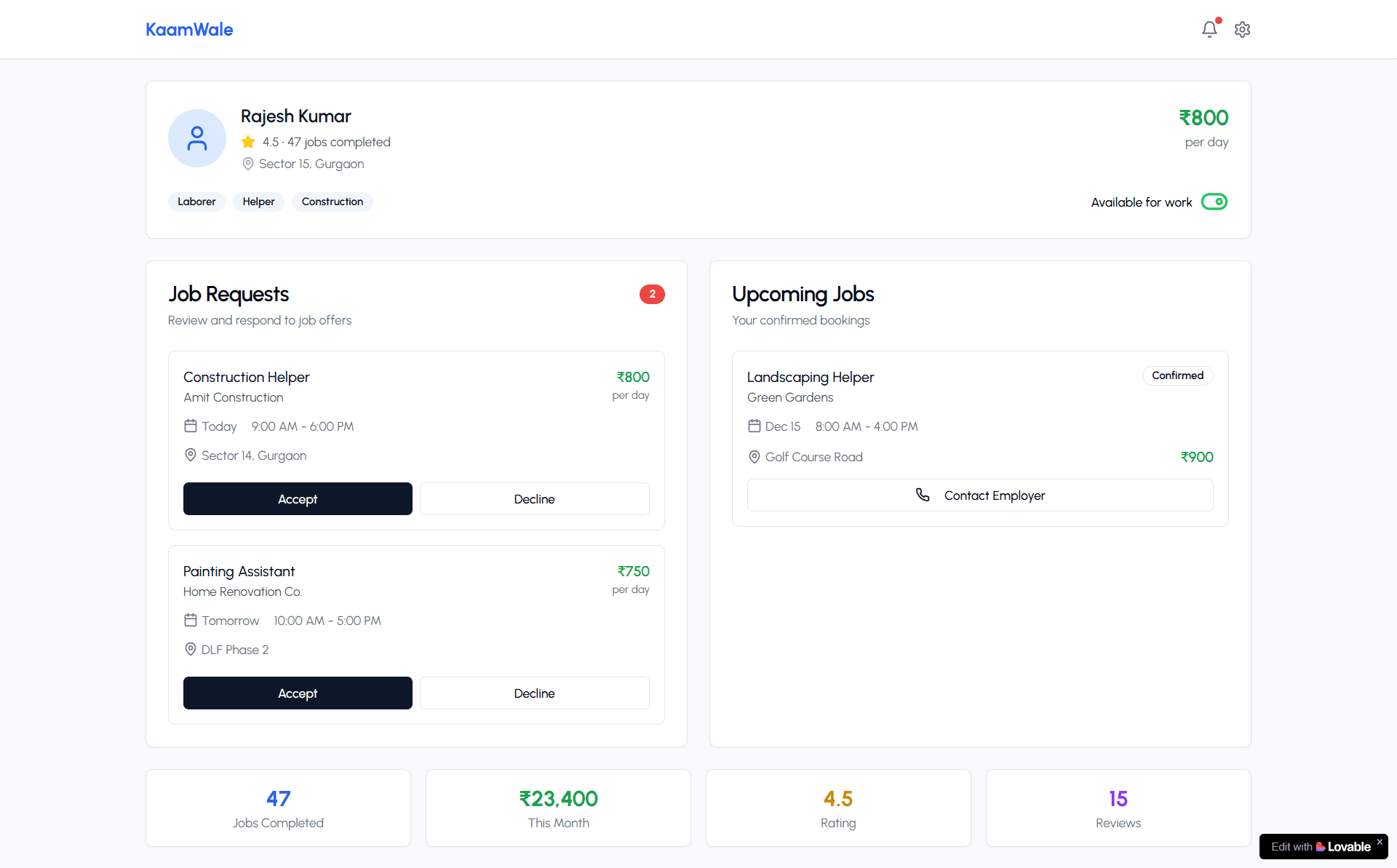Click the Job Requests heading

tap(228, 294)
